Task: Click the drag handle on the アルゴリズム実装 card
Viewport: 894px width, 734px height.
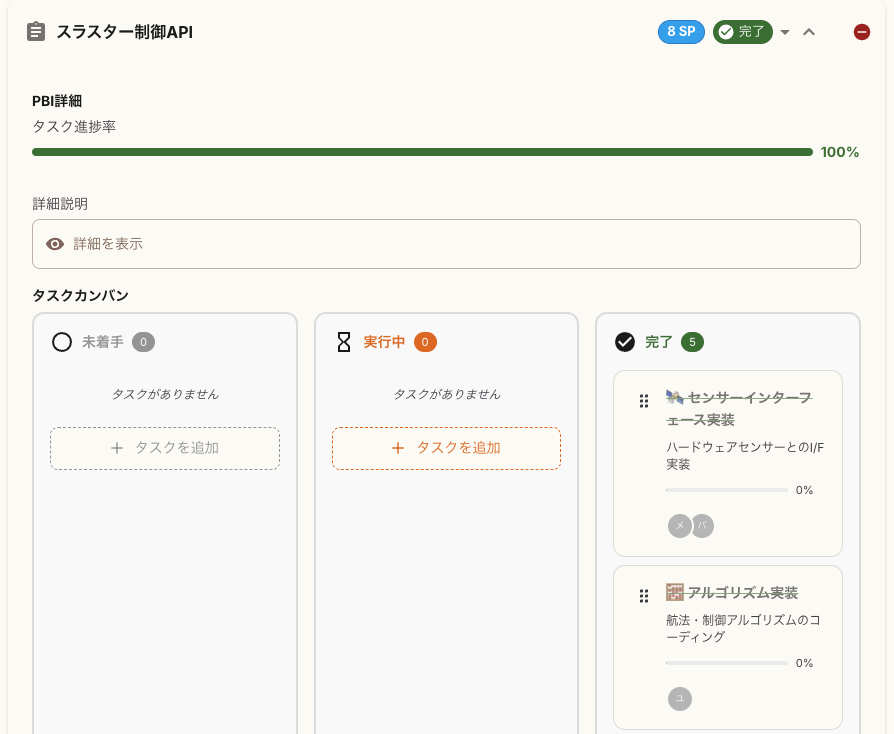Action: tap(644, 594)
